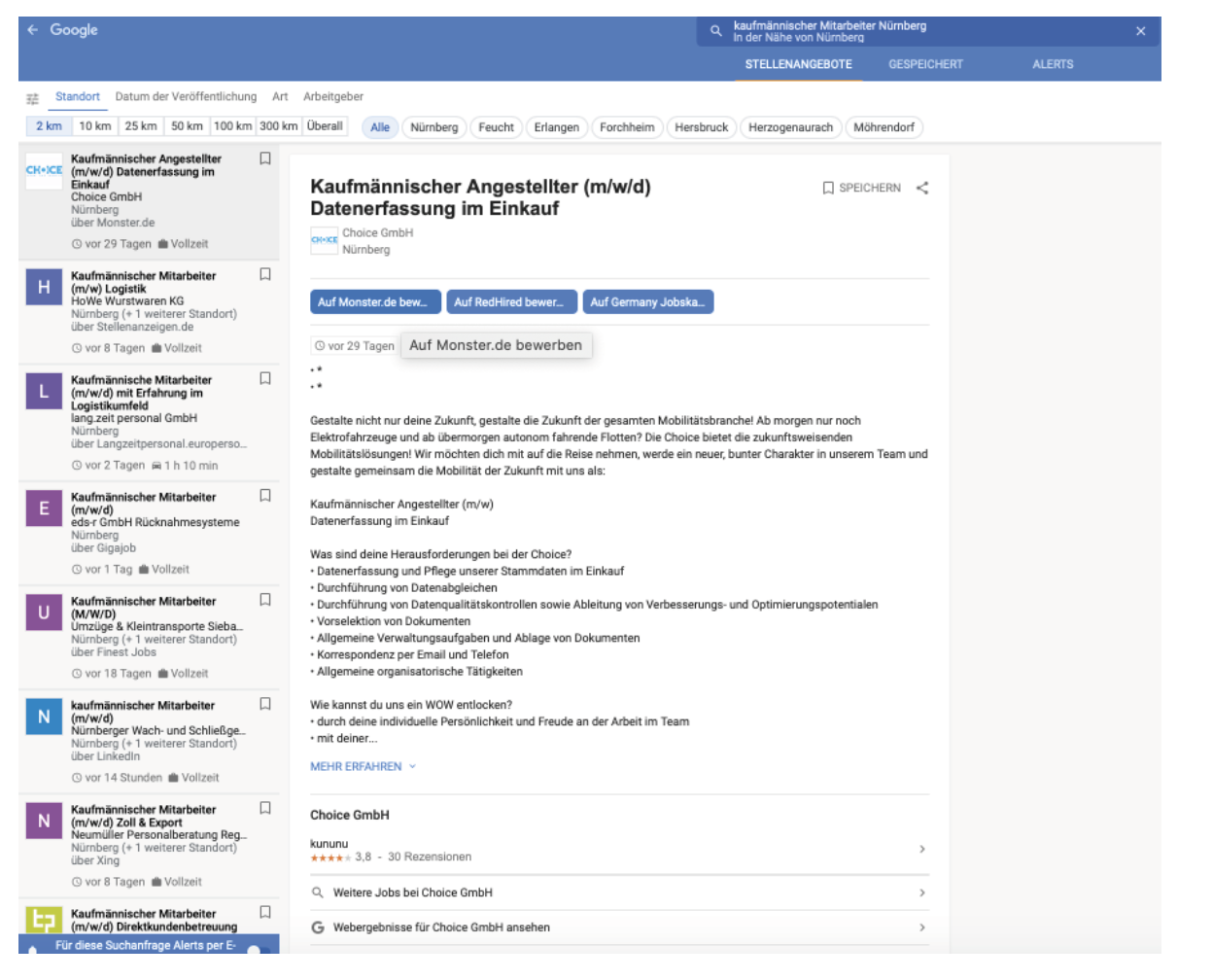Select the Standort filter tab

coord(78,96)
